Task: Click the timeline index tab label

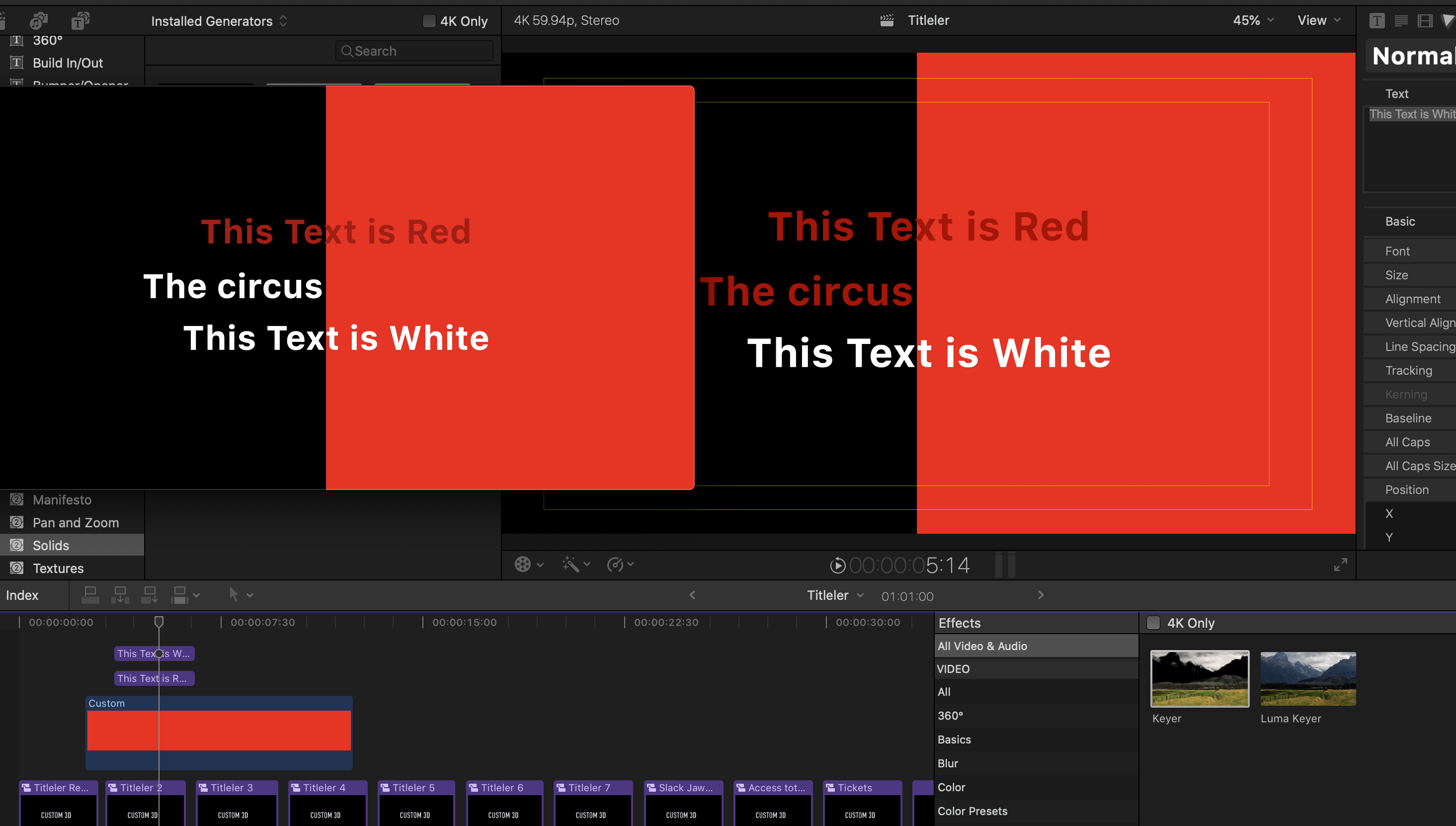Action: pyautogui.click(x=22, y=595)
